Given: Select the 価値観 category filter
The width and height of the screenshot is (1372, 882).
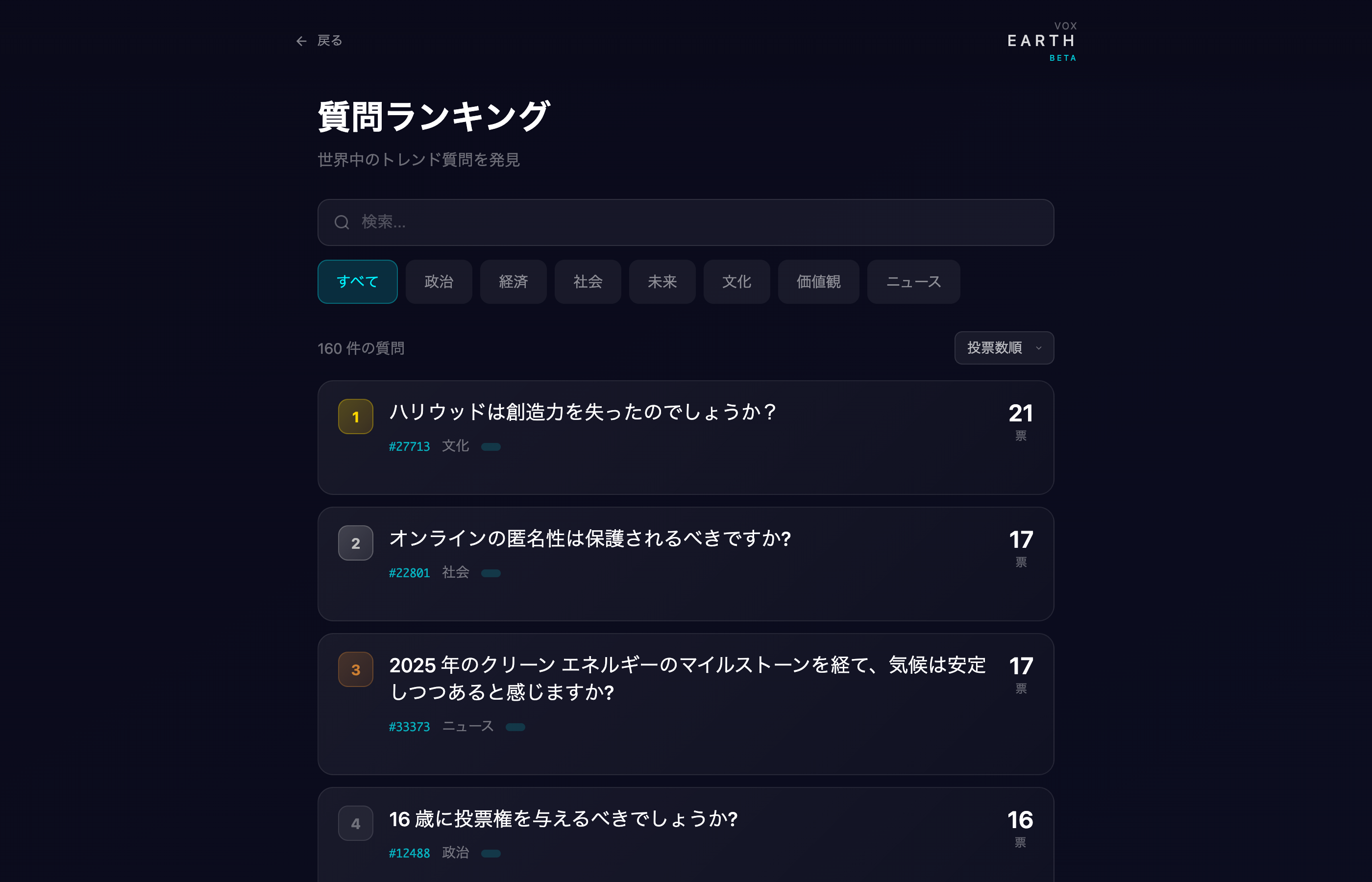Looking at the screenshot, I should (818, 282).
